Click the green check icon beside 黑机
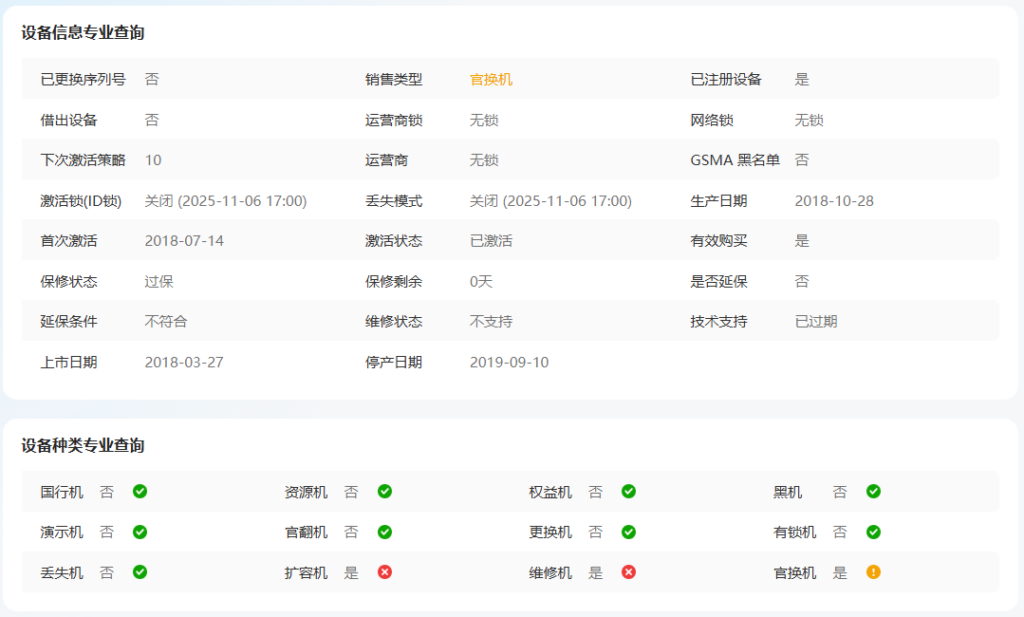The height and width of the screenshot is (617, 1024). pos(873,491)
